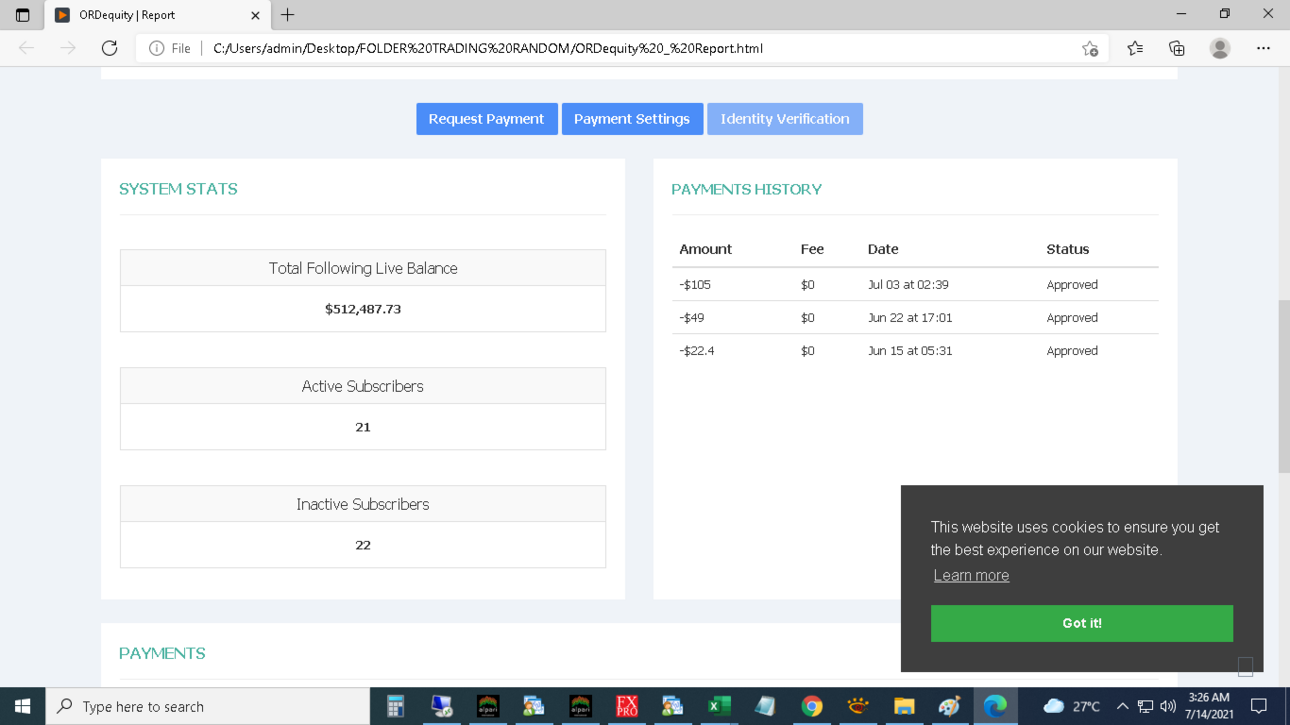Open the notepad-style taskbar icon
The height and width of the screenshot is (725, 1290).
tap(765, 706)
